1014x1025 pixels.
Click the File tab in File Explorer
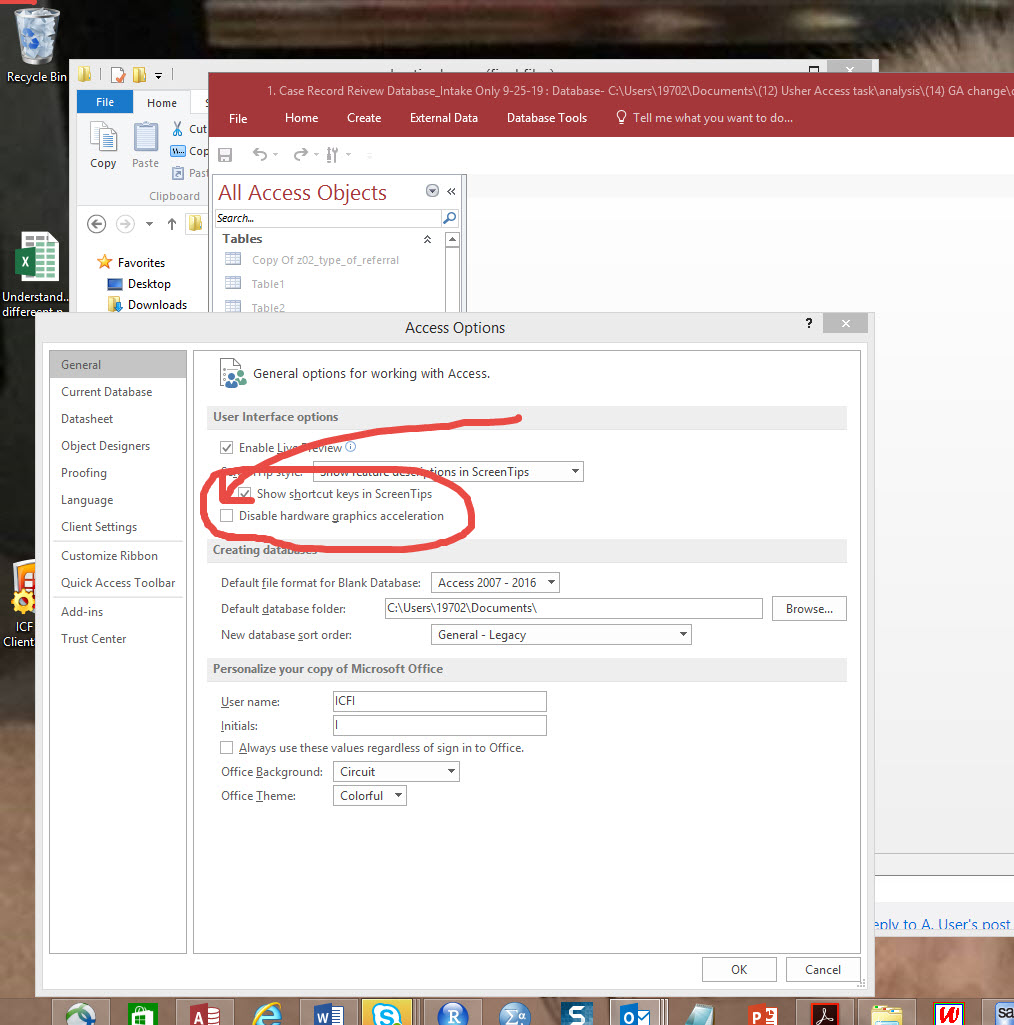click(x=105, y=102)
